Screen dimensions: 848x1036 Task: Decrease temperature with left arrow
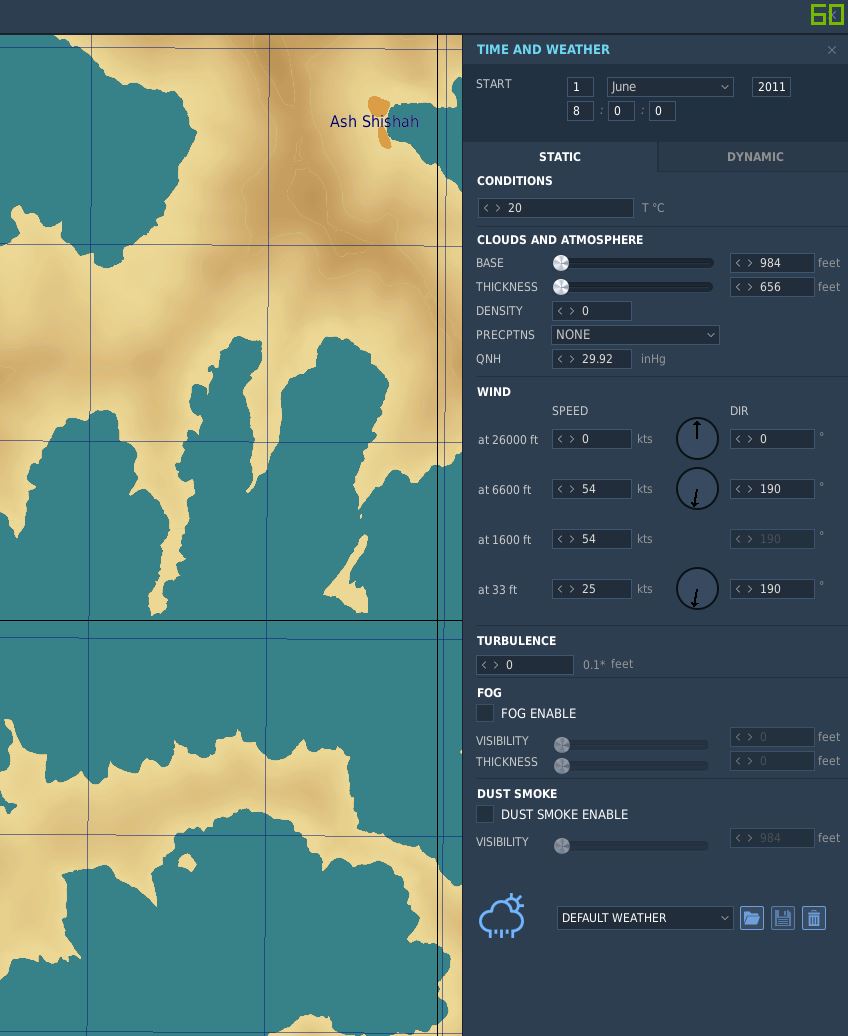pyautogui.click(x=486, y=208)
